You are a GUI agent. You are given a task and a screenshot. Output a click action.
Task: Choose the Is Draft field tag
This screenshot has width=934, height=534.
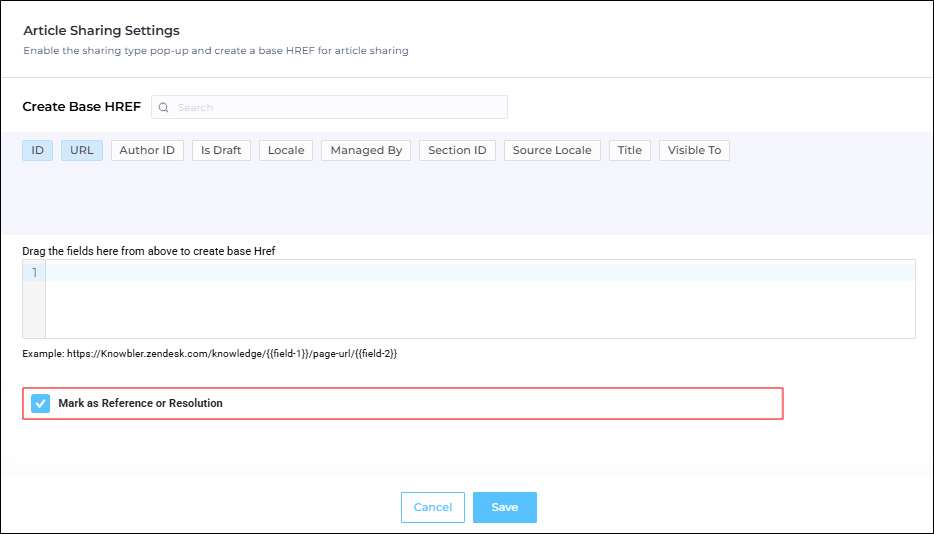tap(221, 150)
